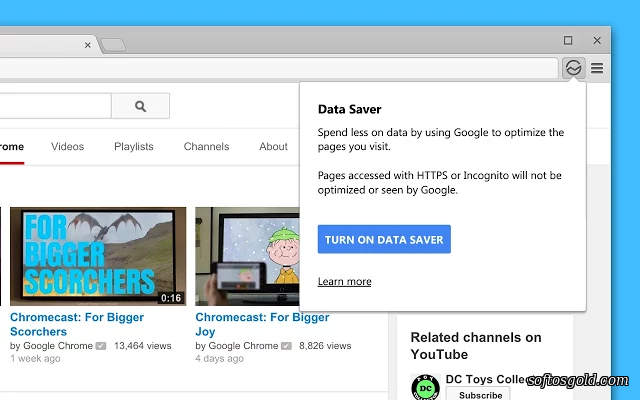The width and height of the screenshot is (640, 400).
Task: Open For Bigger Scorchers video thumbnail
Action: tap(98, 256)
